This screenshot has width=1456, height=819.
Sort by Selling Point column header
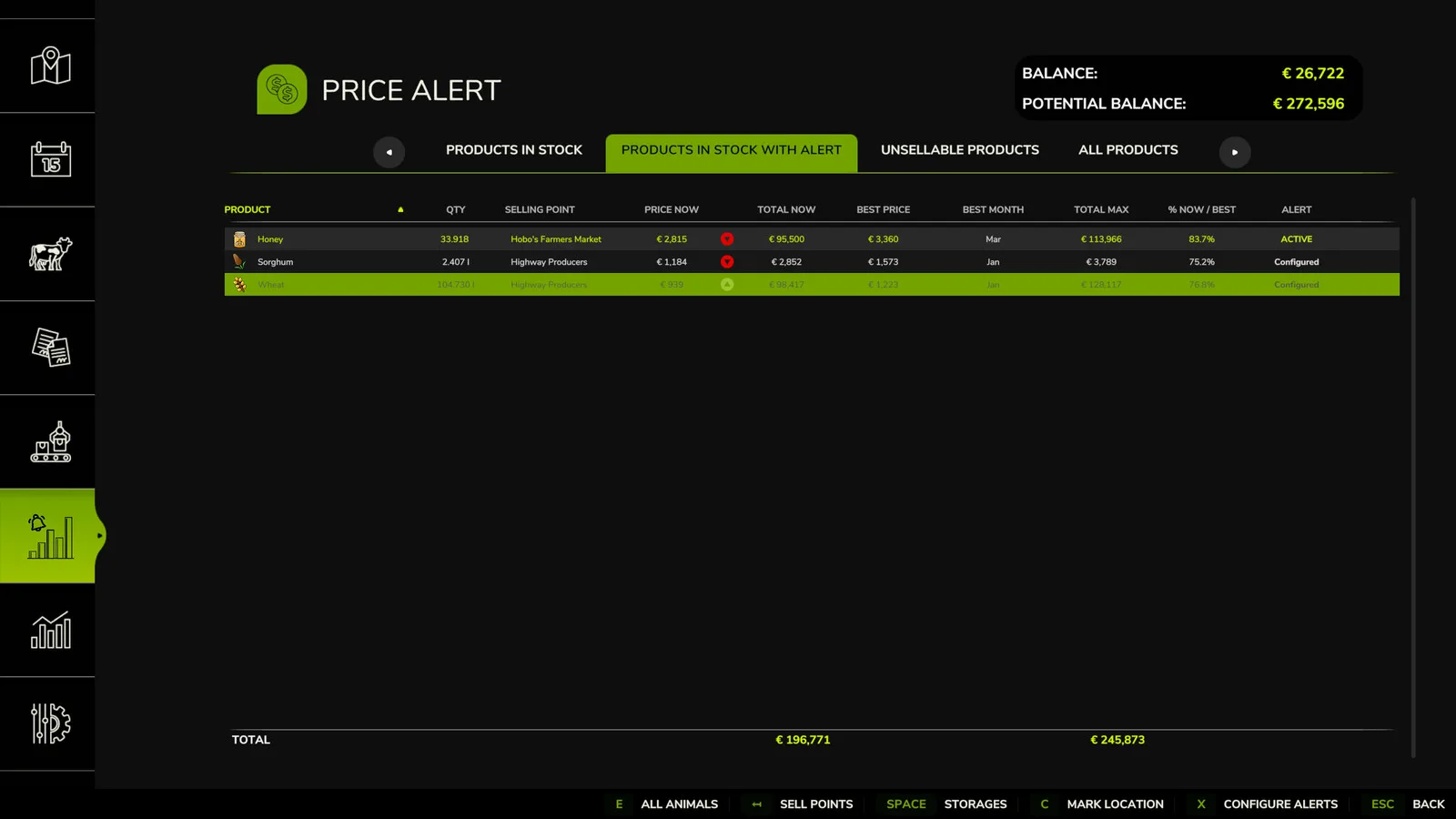pyautogui.click(x=540, y=209)
